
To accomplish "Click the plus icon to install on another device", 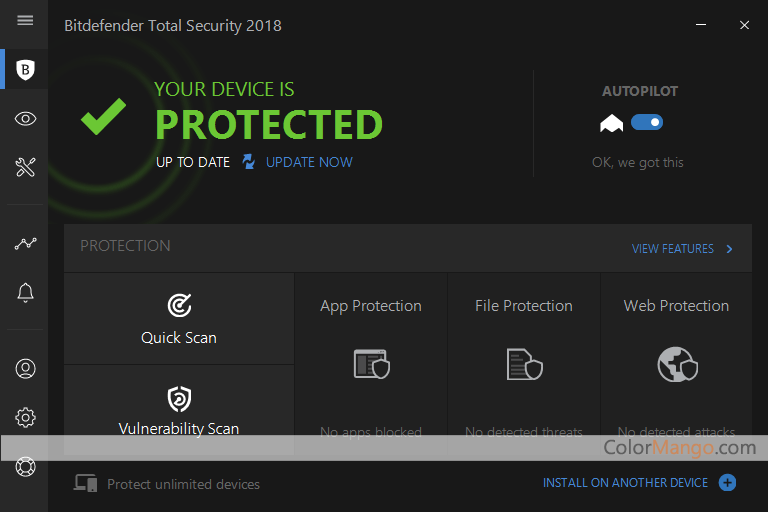I will tap(727, 483).
